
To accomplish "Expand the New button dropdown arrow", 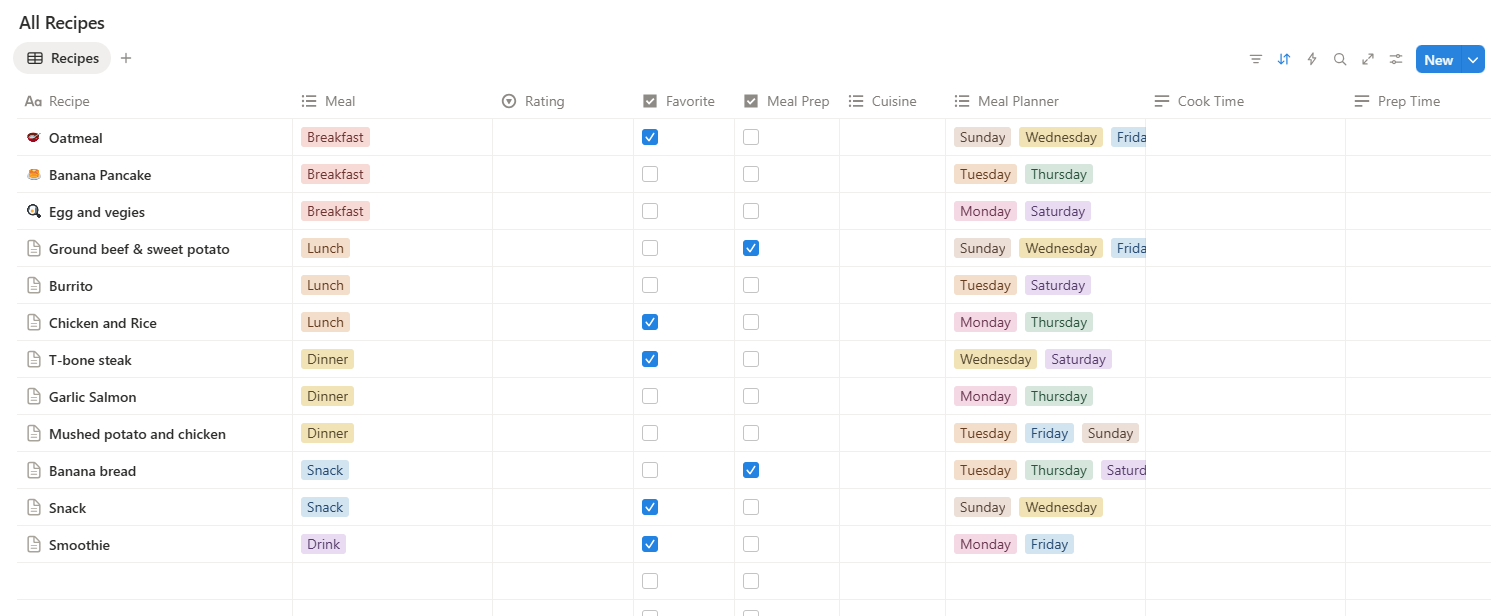I will pos(1473,60).
